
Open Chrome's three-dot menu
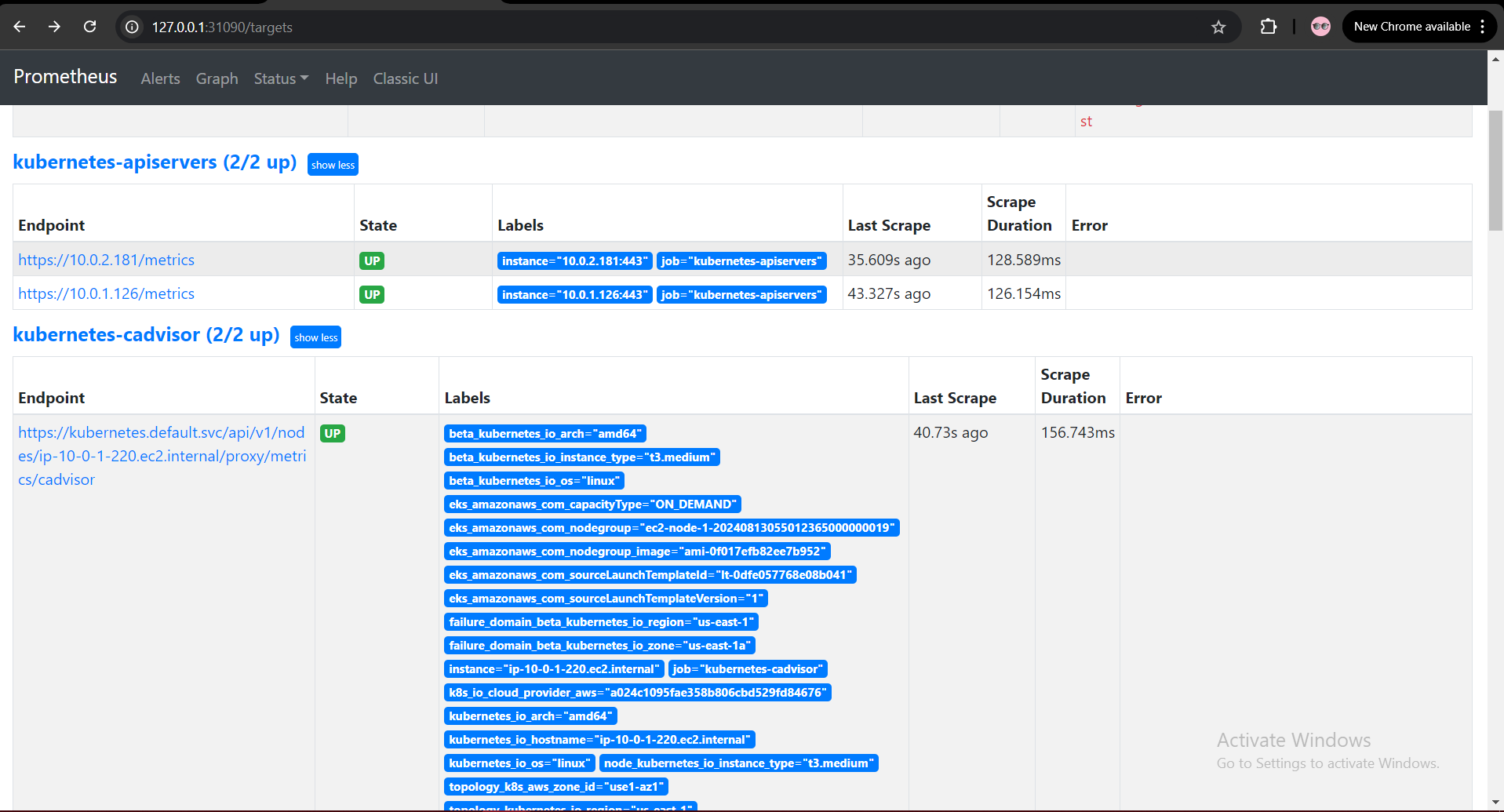[1483, 27]
